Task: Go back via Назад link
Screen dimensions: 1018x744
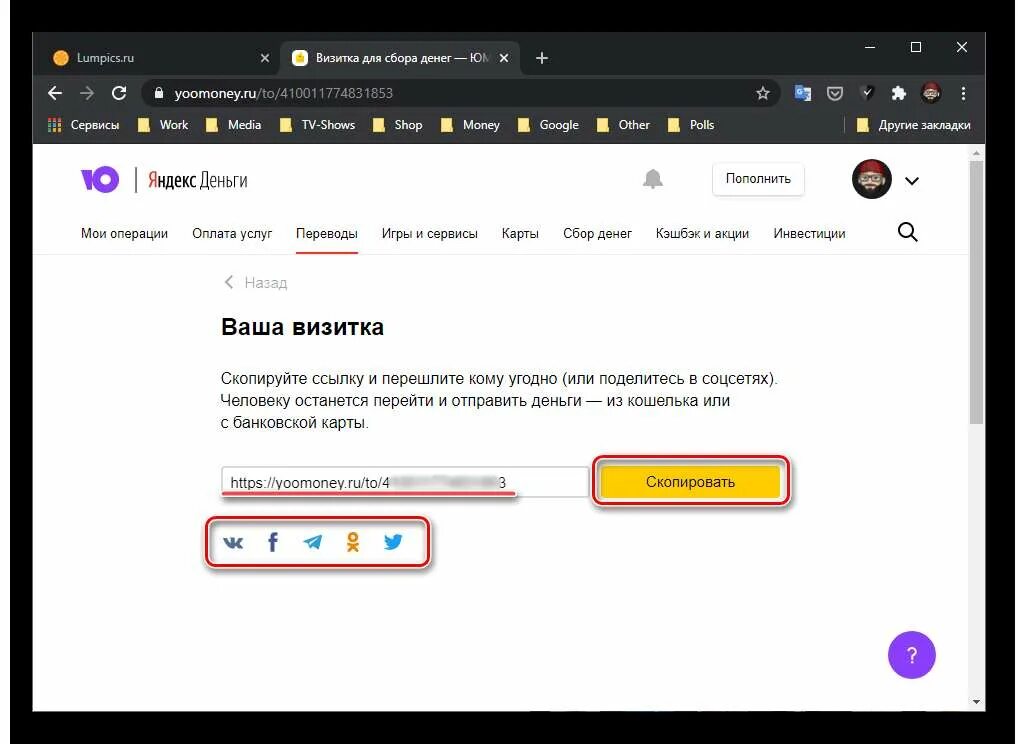Action: click(x=256, y=282)
